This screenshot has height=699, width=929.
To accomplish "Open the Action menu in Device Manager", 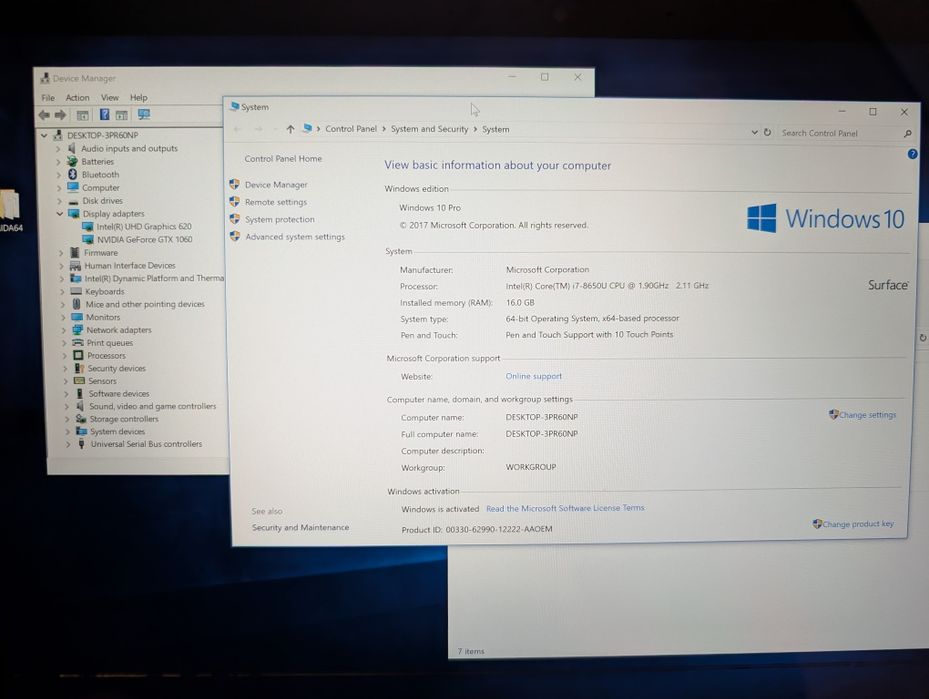I will [x=77, y=97].
